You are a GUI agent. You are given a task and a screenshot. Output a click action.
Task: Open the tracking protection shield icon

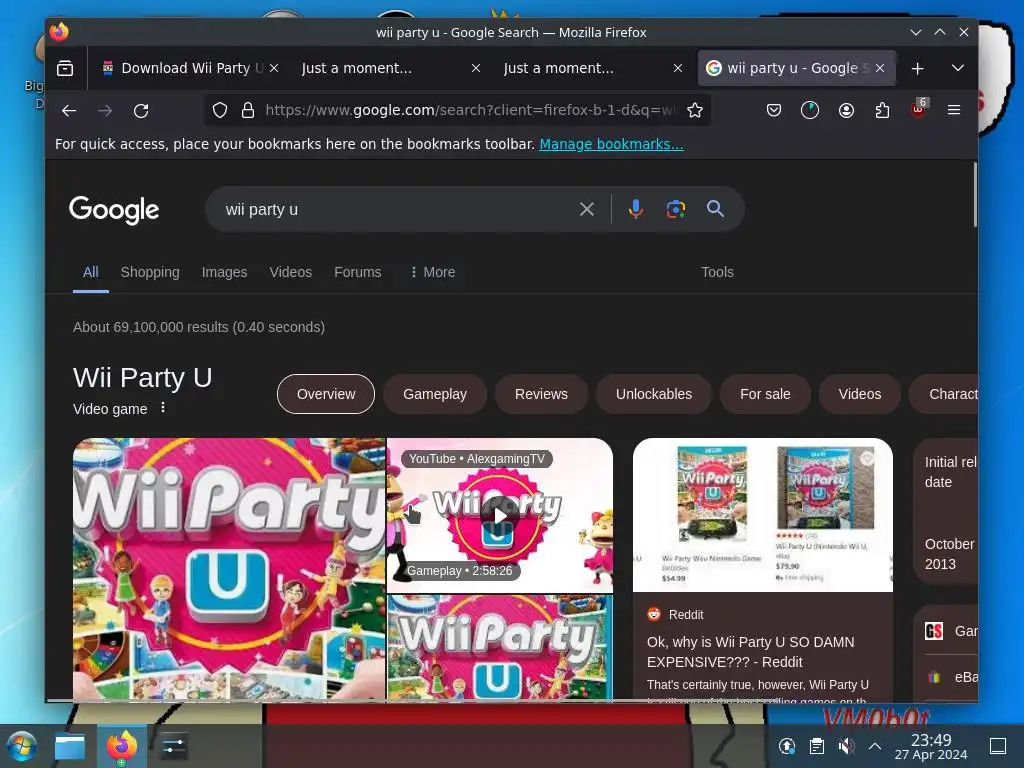click(220, 110)
